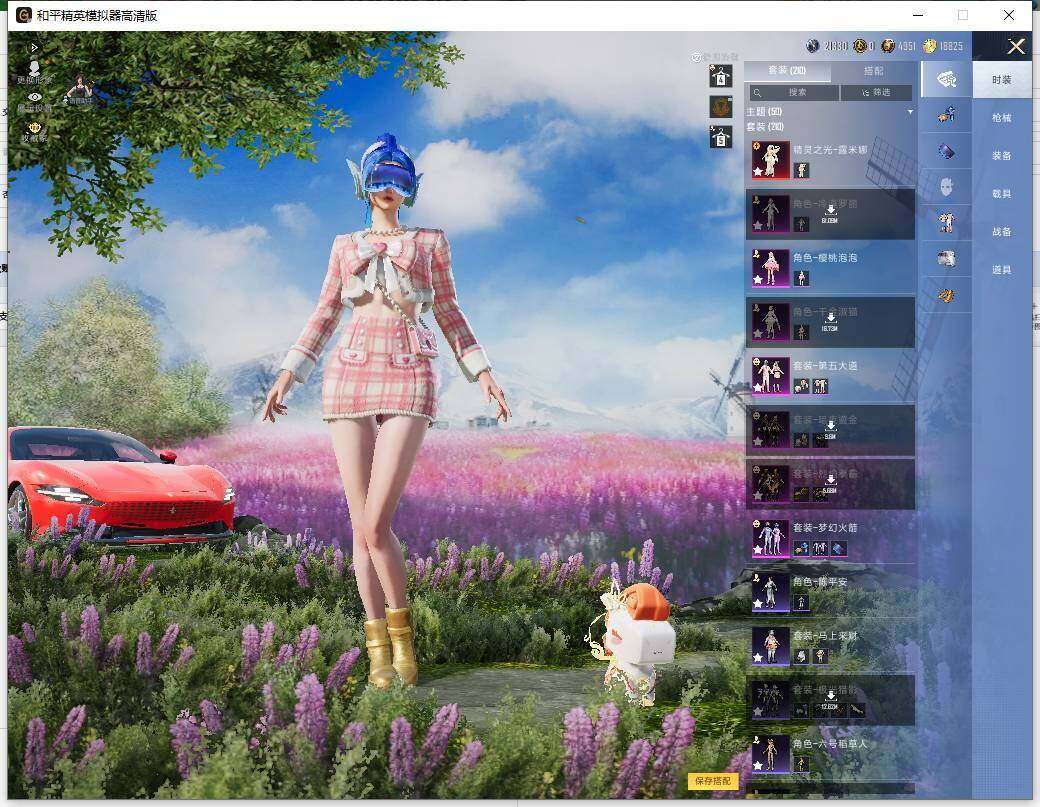
Task: Click the favorite star on 角色-樱桃泡泡
Action: tap(757, 280)
